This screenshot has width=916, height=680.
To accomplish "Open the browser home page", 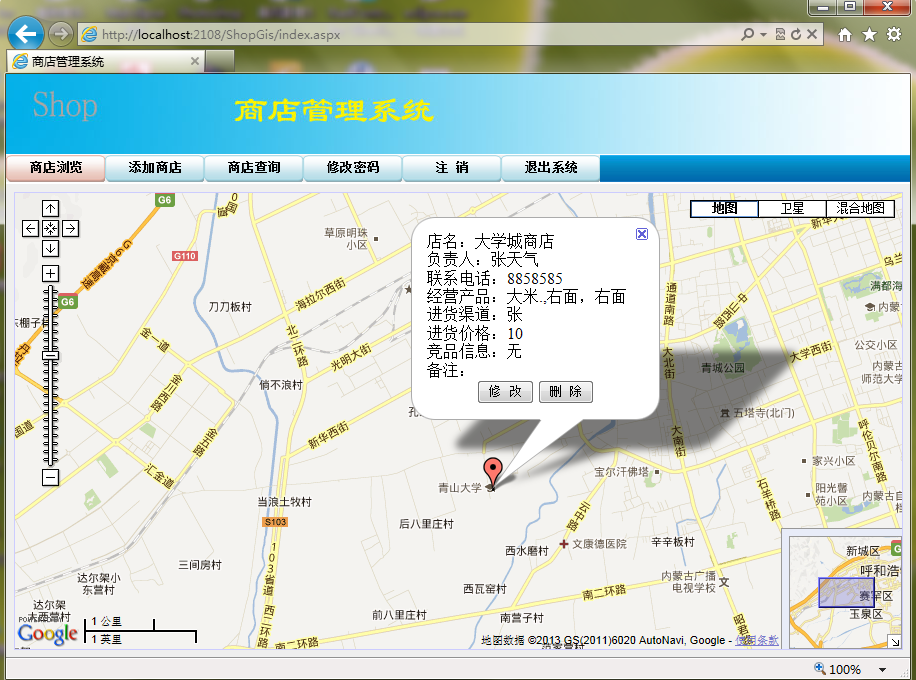I will pos(845,35).
